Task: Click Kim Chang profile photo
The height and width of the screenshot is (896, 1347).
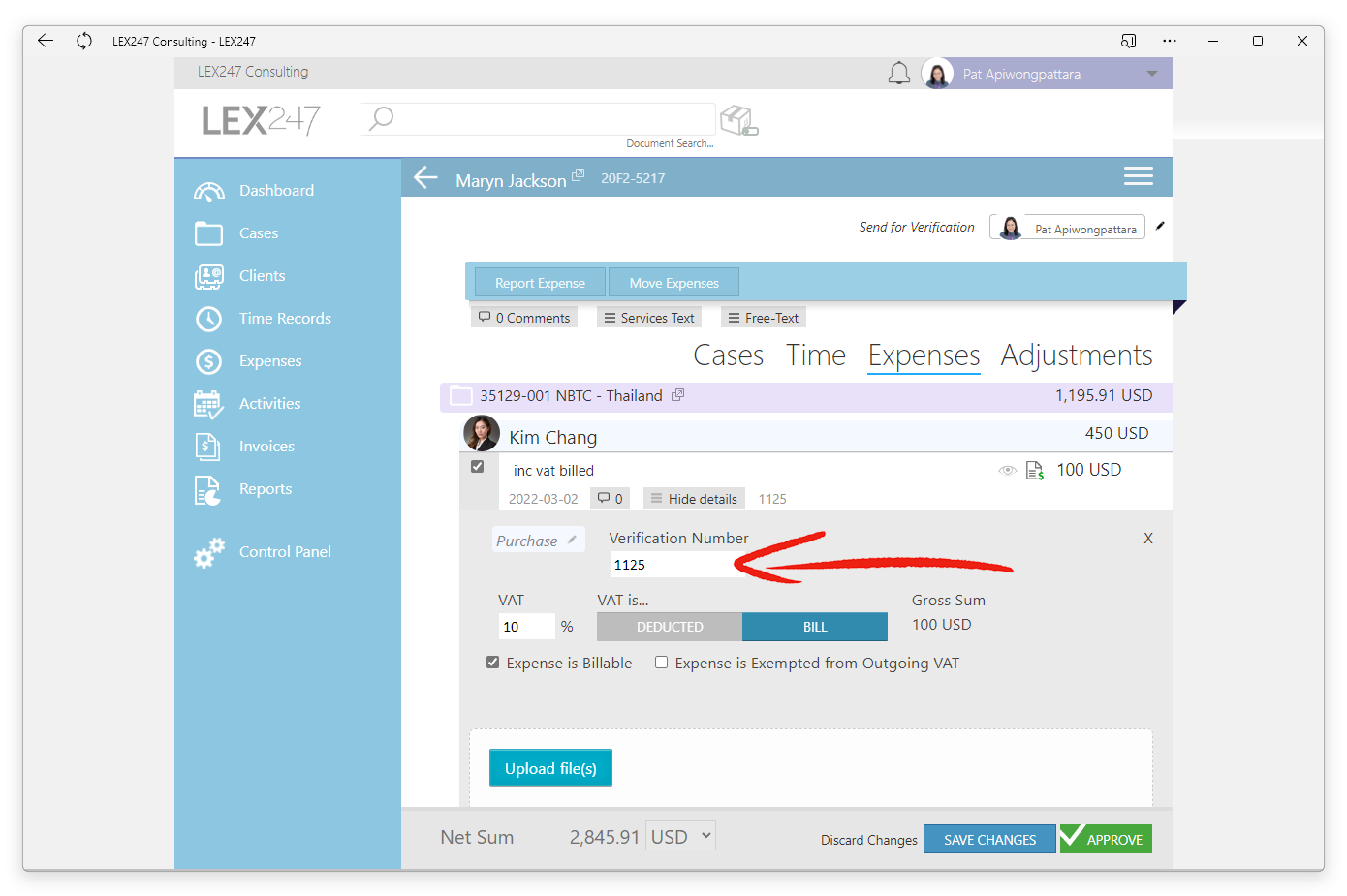Action: coord(482,434)
